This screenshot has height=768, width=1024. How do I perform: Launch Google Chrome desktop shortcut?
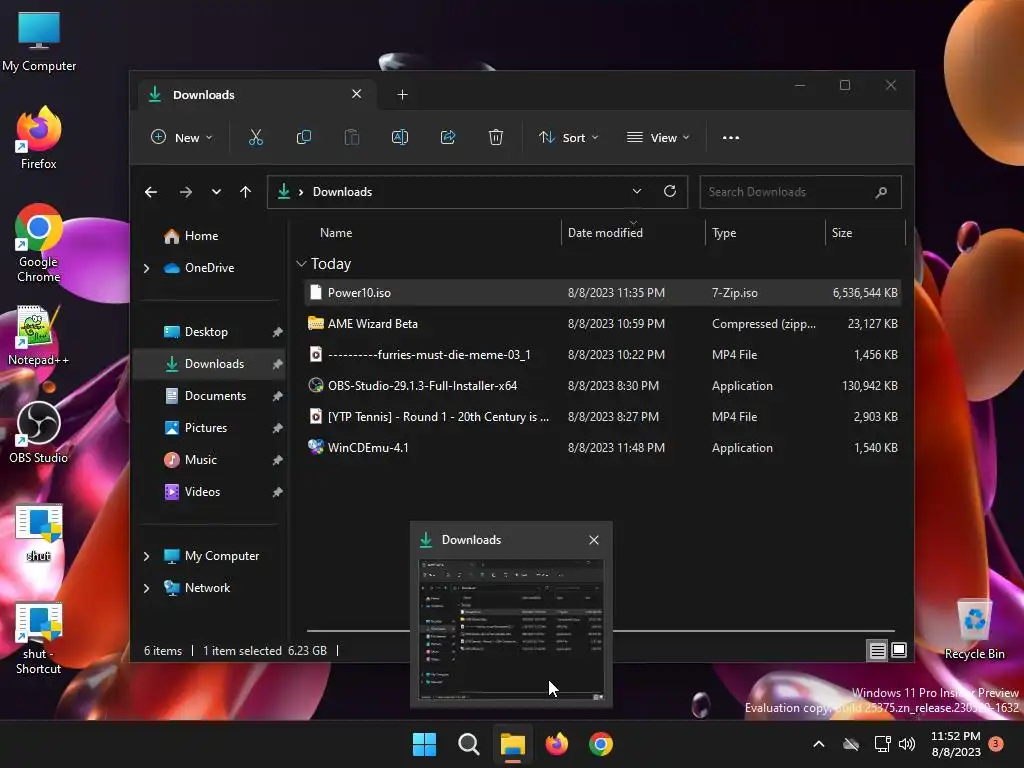tap(39, 243)
